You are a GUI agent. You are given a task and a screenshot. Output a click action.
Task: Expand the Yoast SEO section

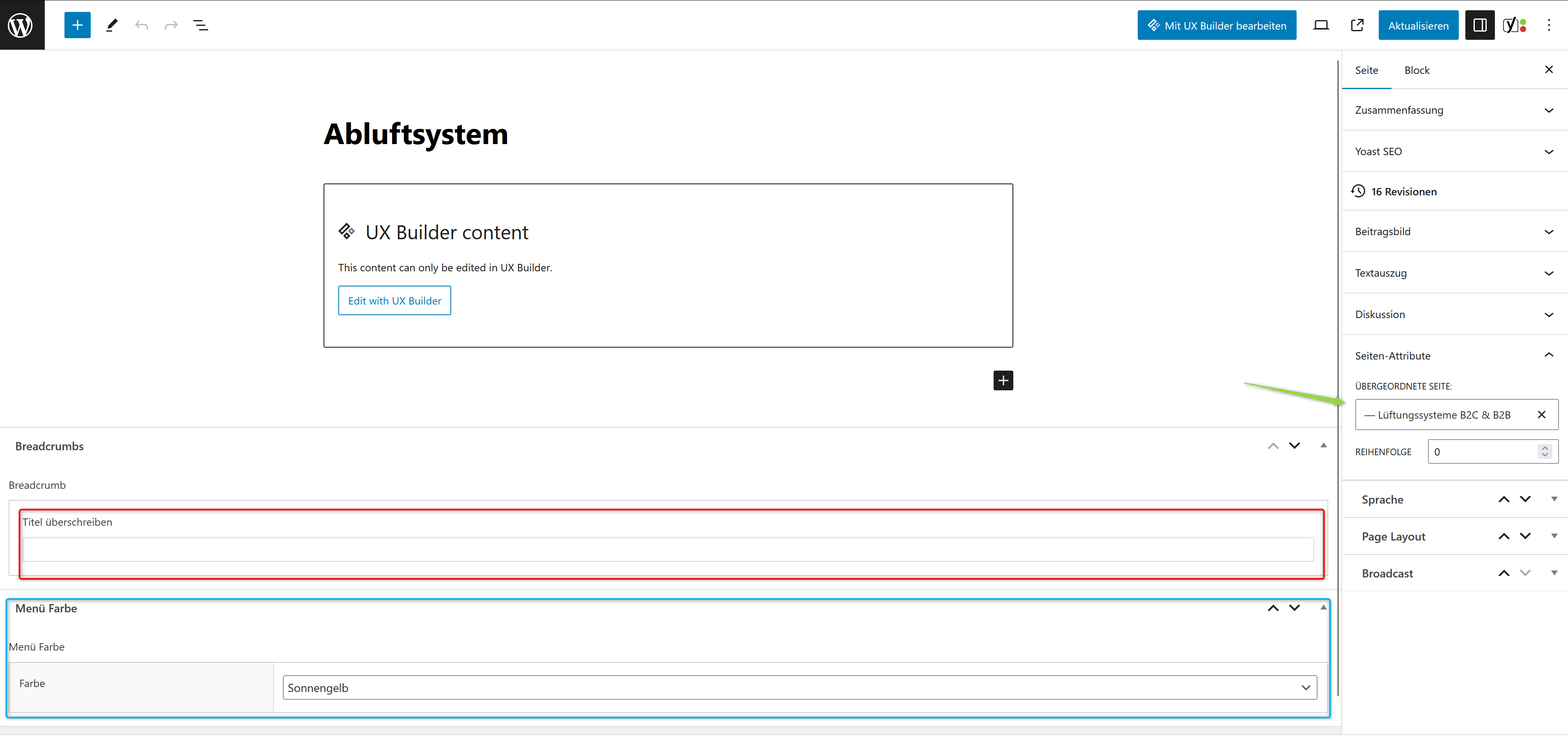point(1455,151)
